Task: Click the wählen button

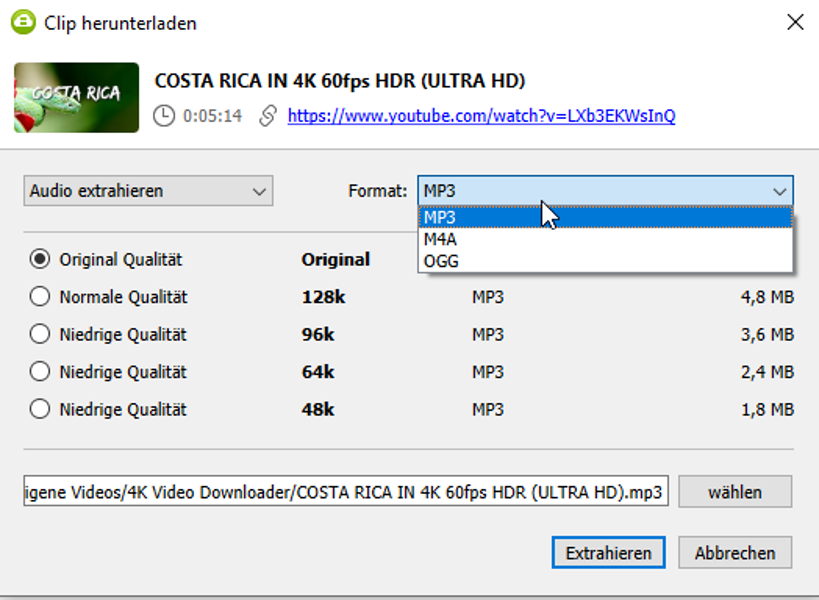Action: pos(735,491)
